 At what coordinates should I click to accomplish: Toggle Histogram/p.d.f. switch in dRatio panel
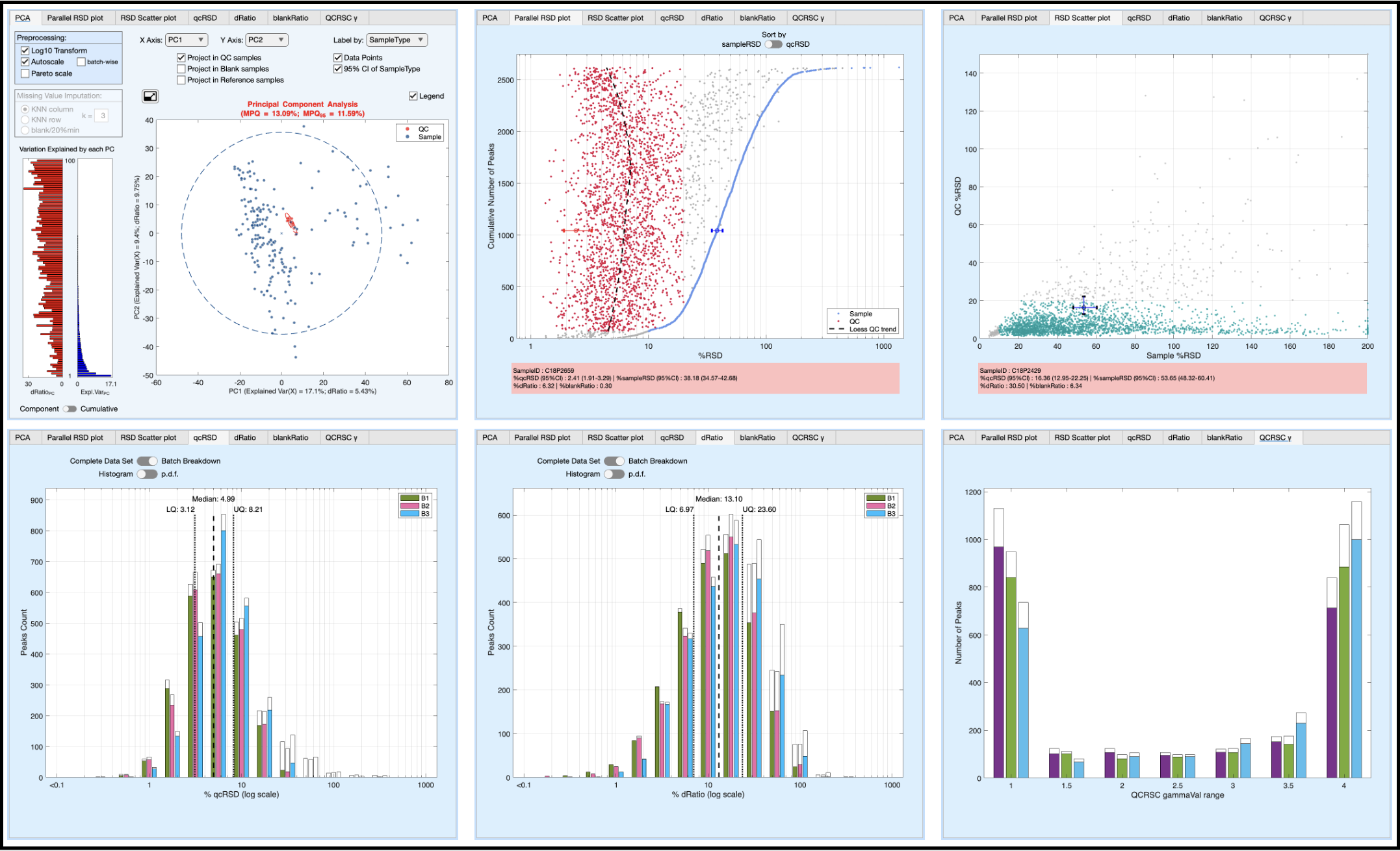point(614,474)
